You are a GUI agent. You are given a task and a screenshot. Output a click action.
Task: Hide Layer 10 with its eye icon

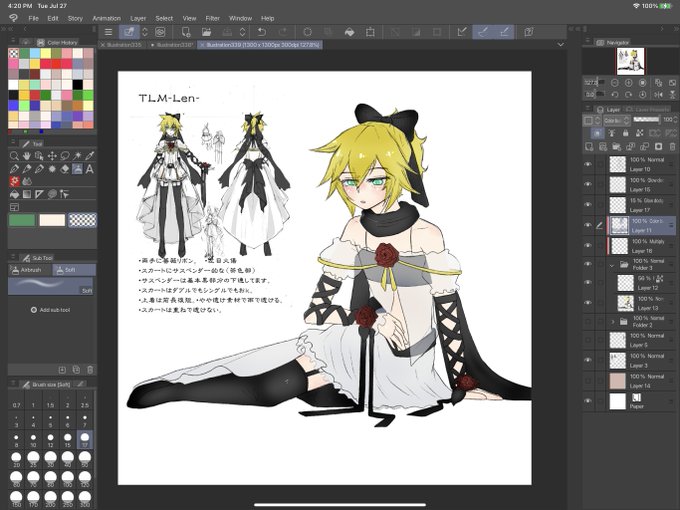(x=588, y=164)
